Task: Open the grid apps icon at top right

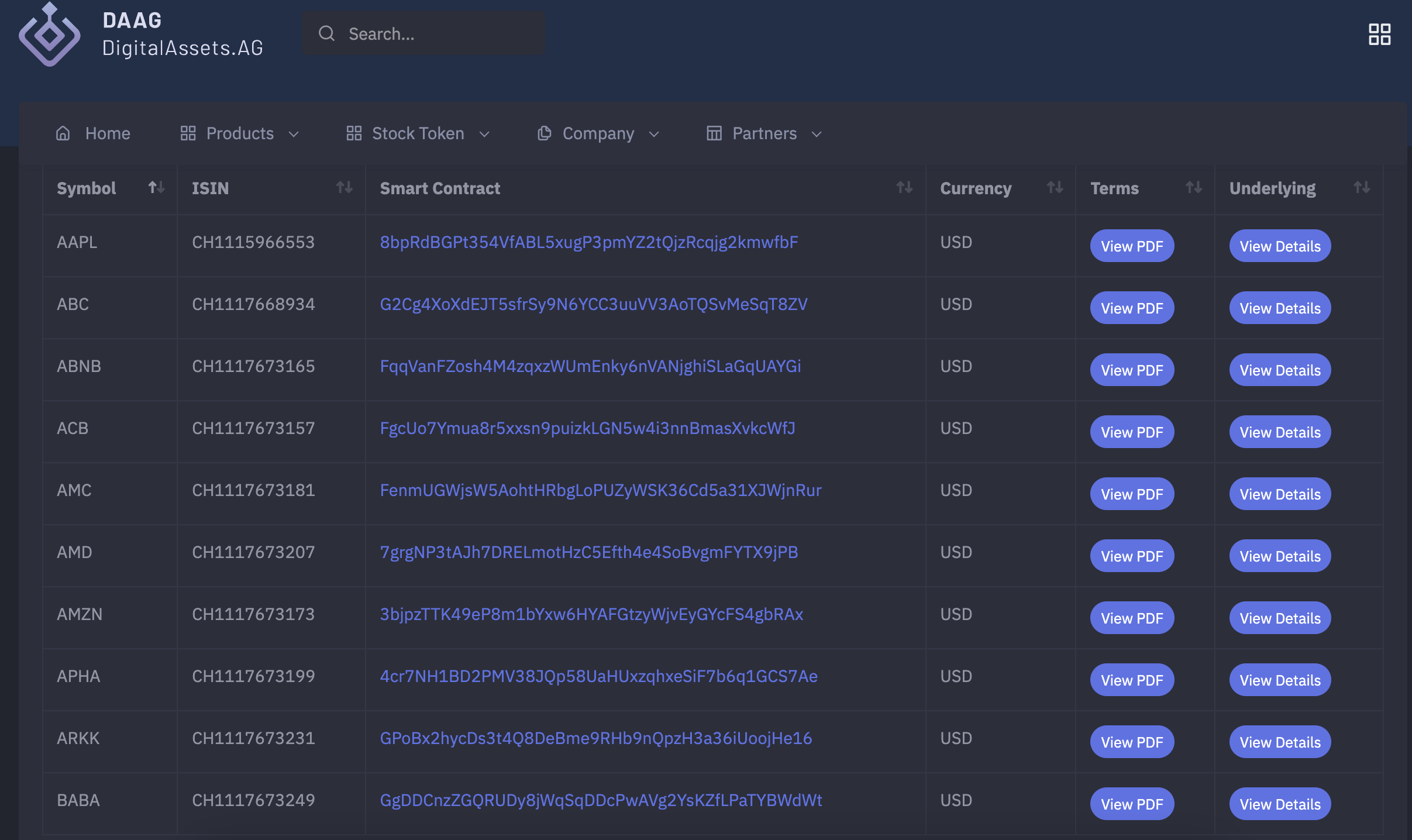Action: pyautogui.click(x=1379, y=34)
